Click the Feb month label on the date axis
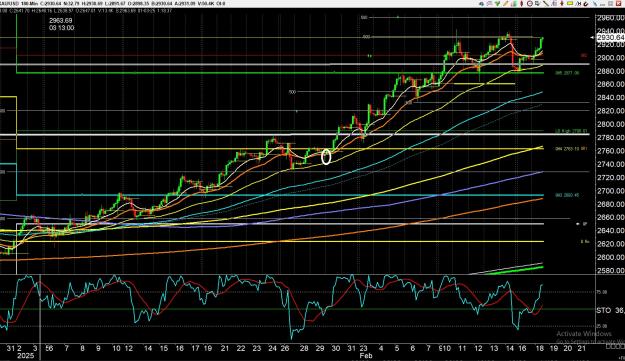Screen dimensions: 625x361 pos(366,355)
